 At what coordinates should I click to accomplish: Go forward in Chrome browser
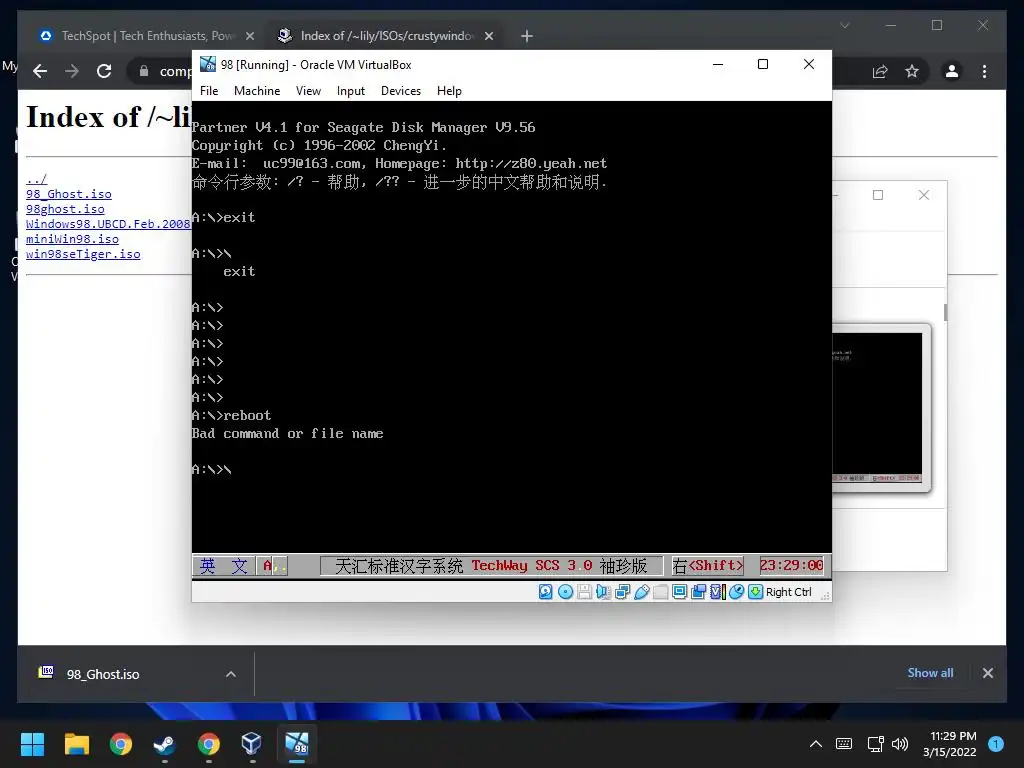tap(72, 71)
